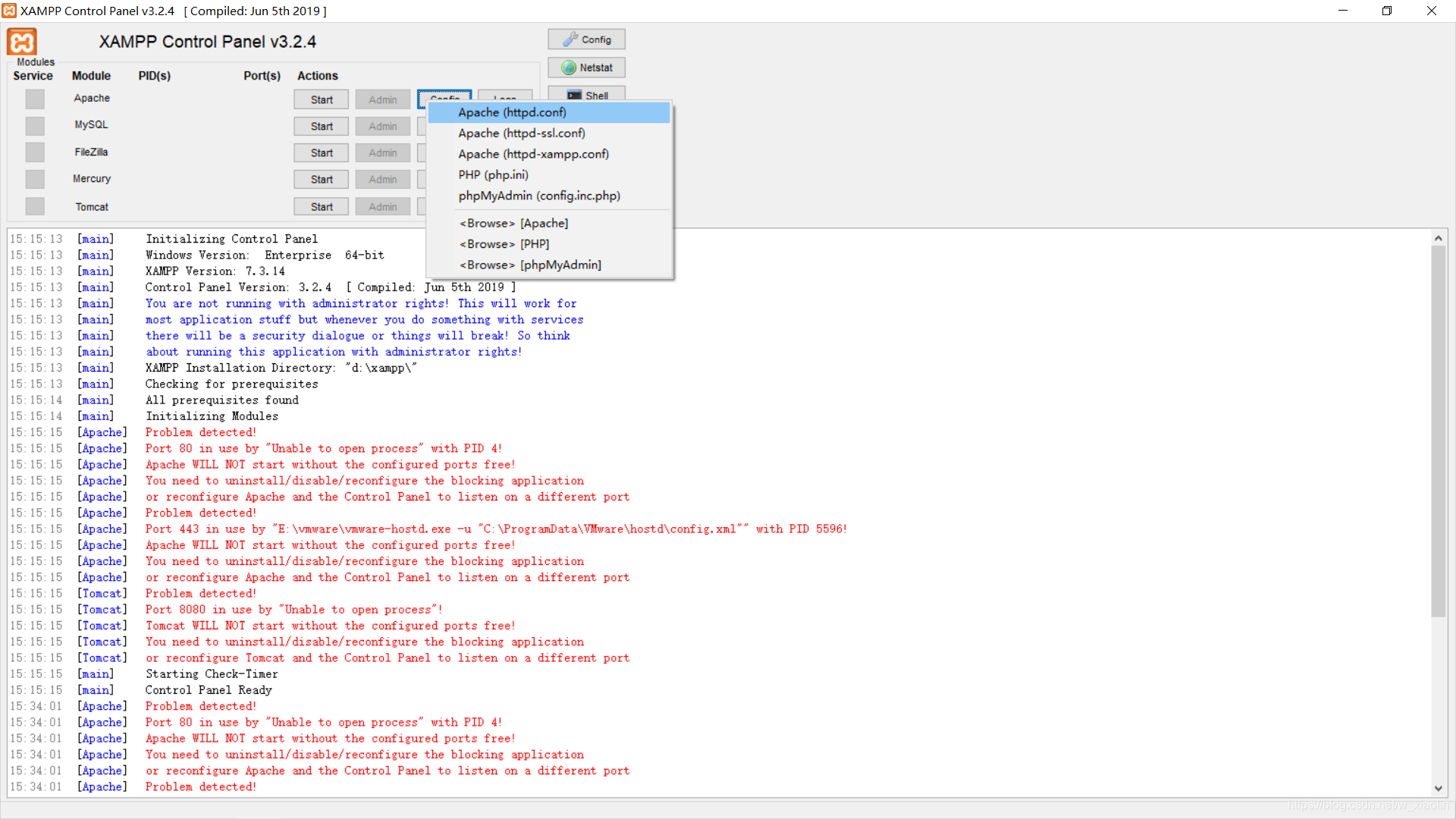Click the log scrollbar up arrow
1456x819 pixels.
pyautogui.click(x=1438, y=238)
